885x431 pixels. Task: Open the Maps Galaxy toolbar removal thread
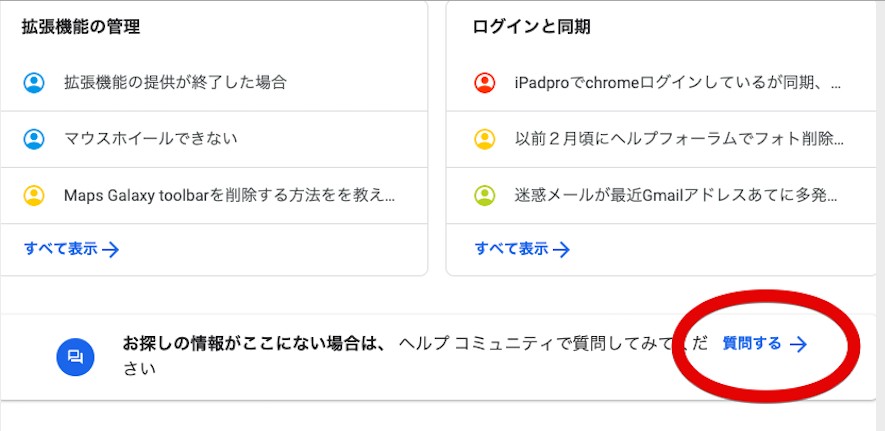tap(229, 195)
